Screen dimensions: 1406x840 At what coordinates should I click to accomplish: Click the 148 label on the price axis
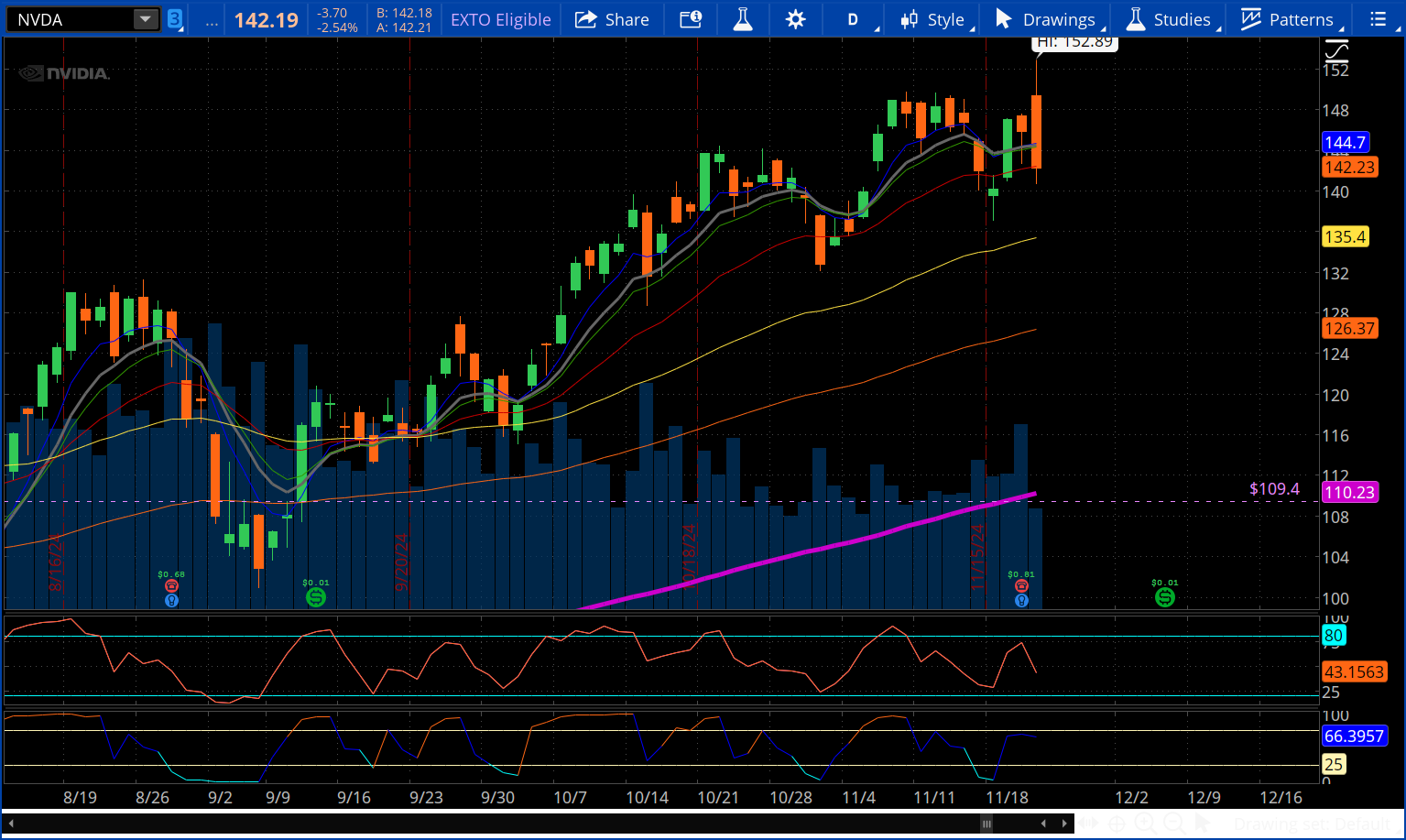point(1335,111)
